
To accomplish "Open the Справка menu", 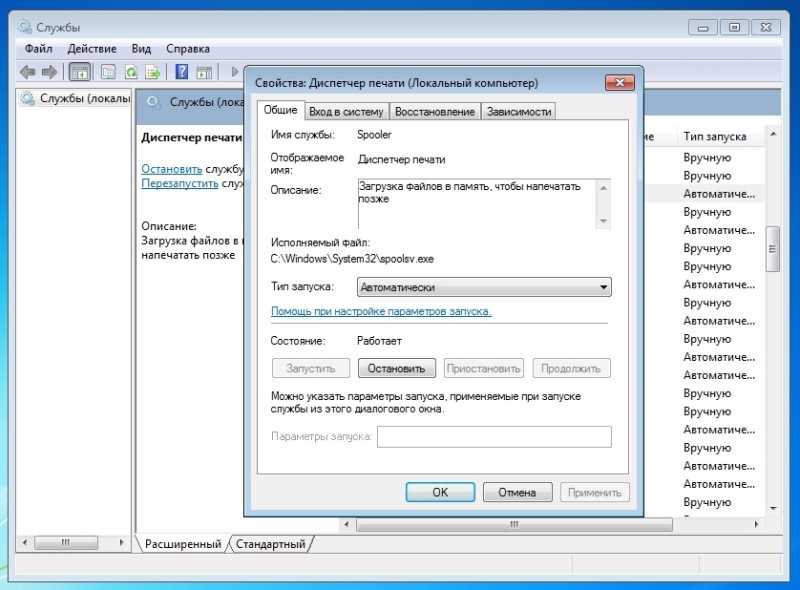I will coord(188,49).
